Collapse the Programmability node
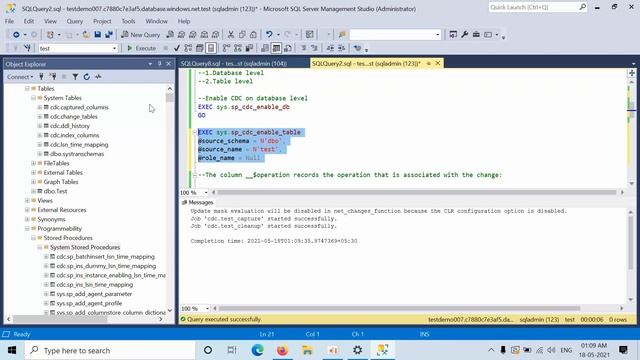The image size is (640, 360). coord(27,229)
